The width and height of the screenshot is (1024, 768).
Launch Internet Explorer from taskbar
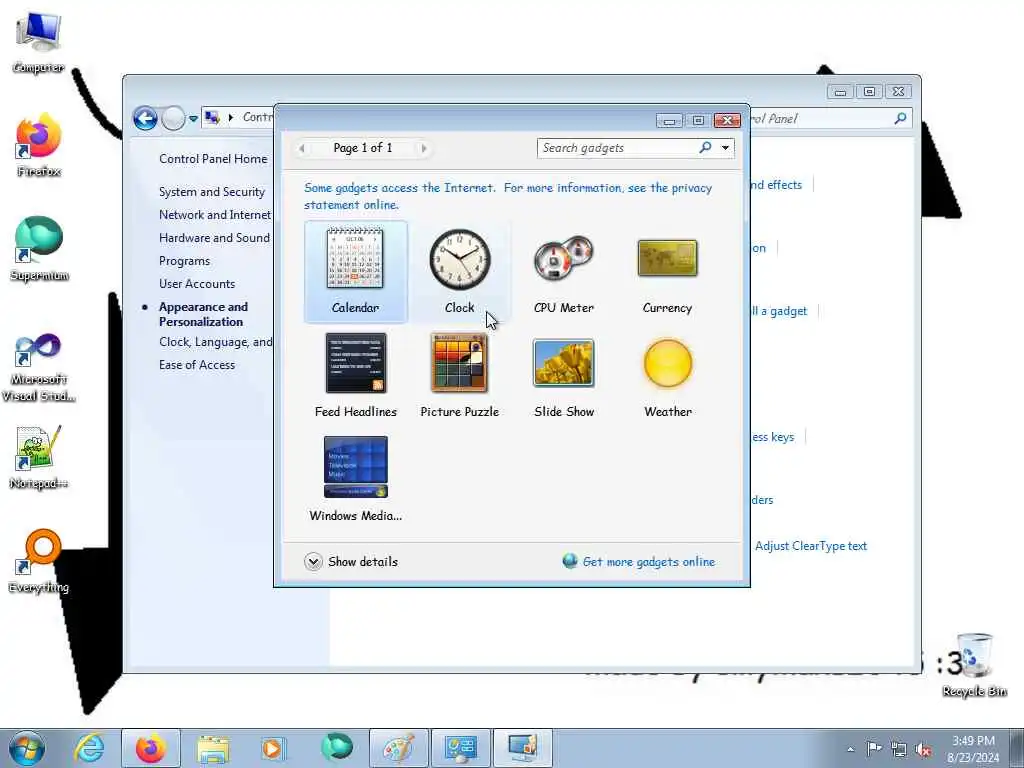click(89, 748)
